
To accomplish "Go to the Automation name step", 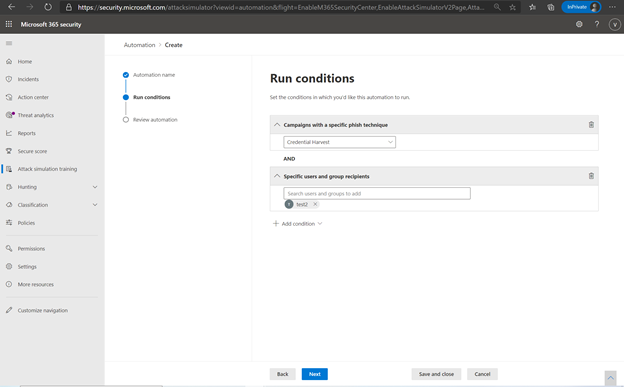I will click(154, 75).
